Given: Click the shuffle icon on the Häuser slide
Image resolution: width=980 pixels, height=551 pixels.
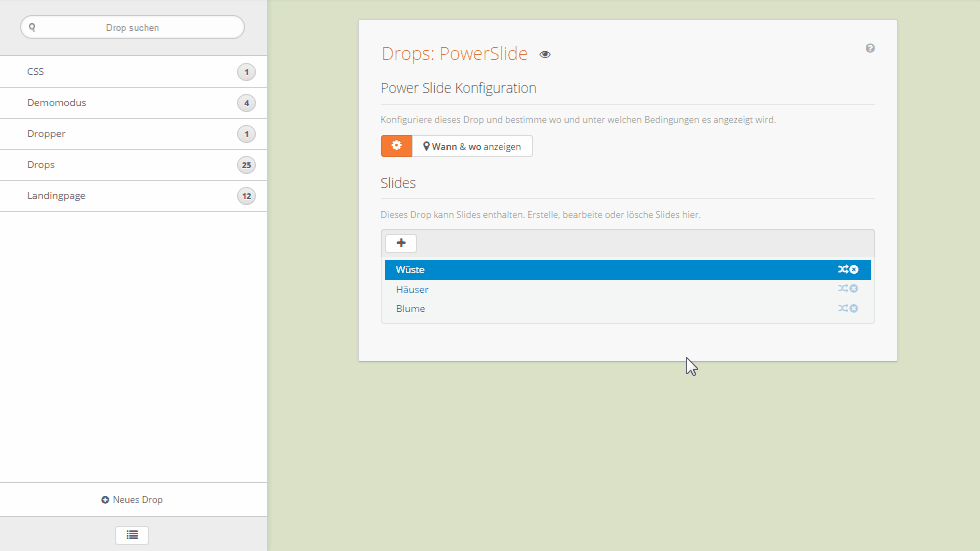Looking at the screenshot, I should click(843, 289).
